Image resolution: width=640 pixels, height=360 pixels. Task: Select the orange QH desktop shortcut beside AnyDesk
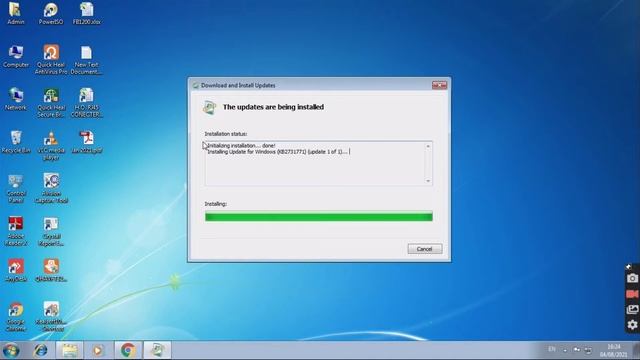51,270
